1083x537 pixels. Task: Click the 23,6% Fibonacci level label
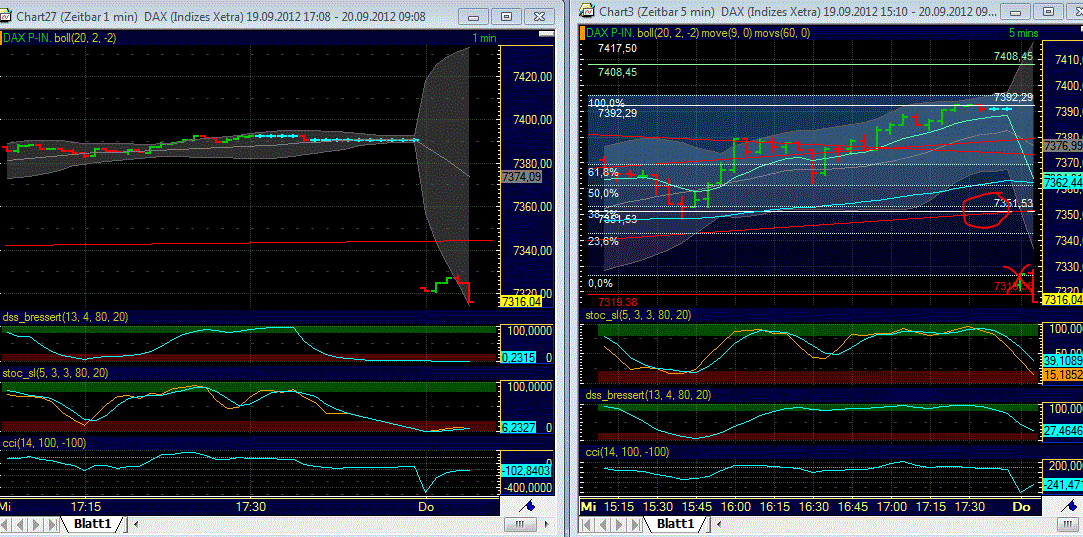click(603, 242)
